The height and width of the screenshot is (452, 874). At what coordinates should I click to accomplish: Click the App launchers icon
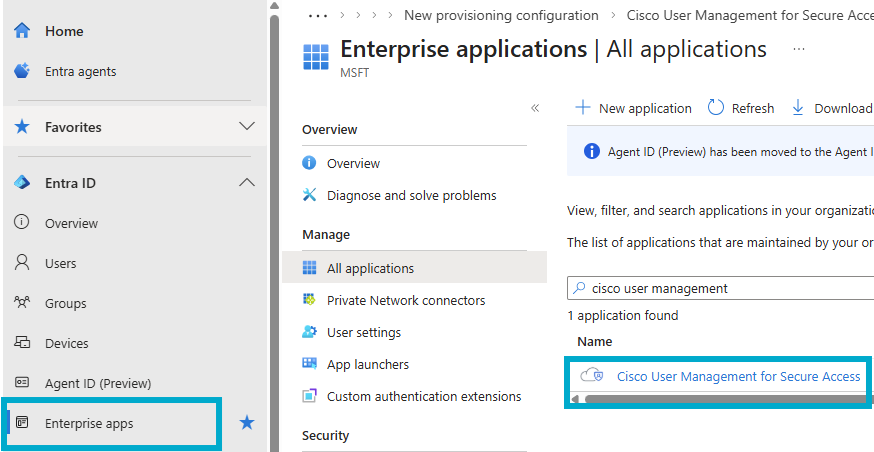(x=309, y=363)
